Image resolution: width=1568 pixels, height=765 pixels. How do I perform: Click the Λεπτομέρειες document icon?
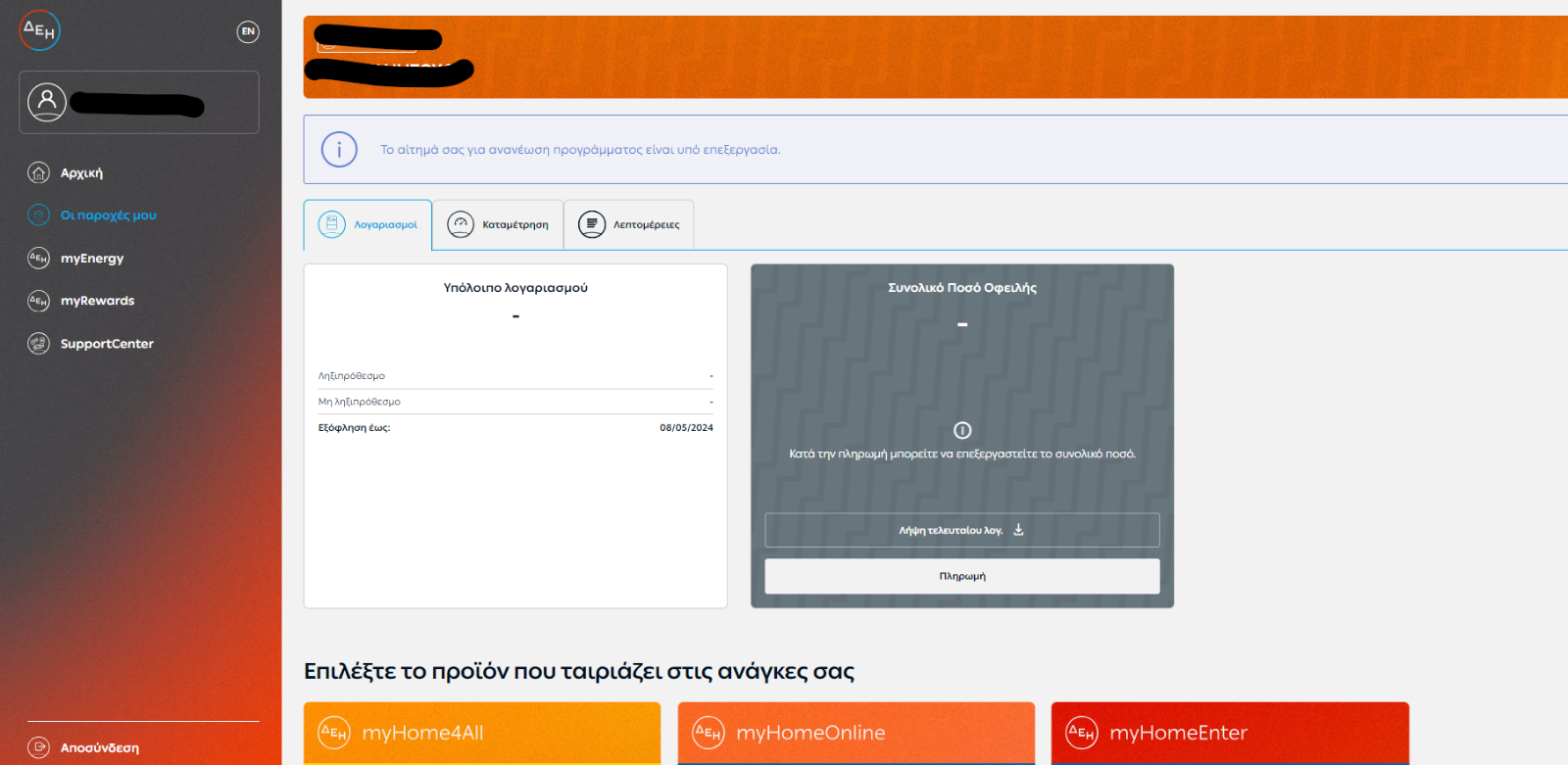click(592, 224)
